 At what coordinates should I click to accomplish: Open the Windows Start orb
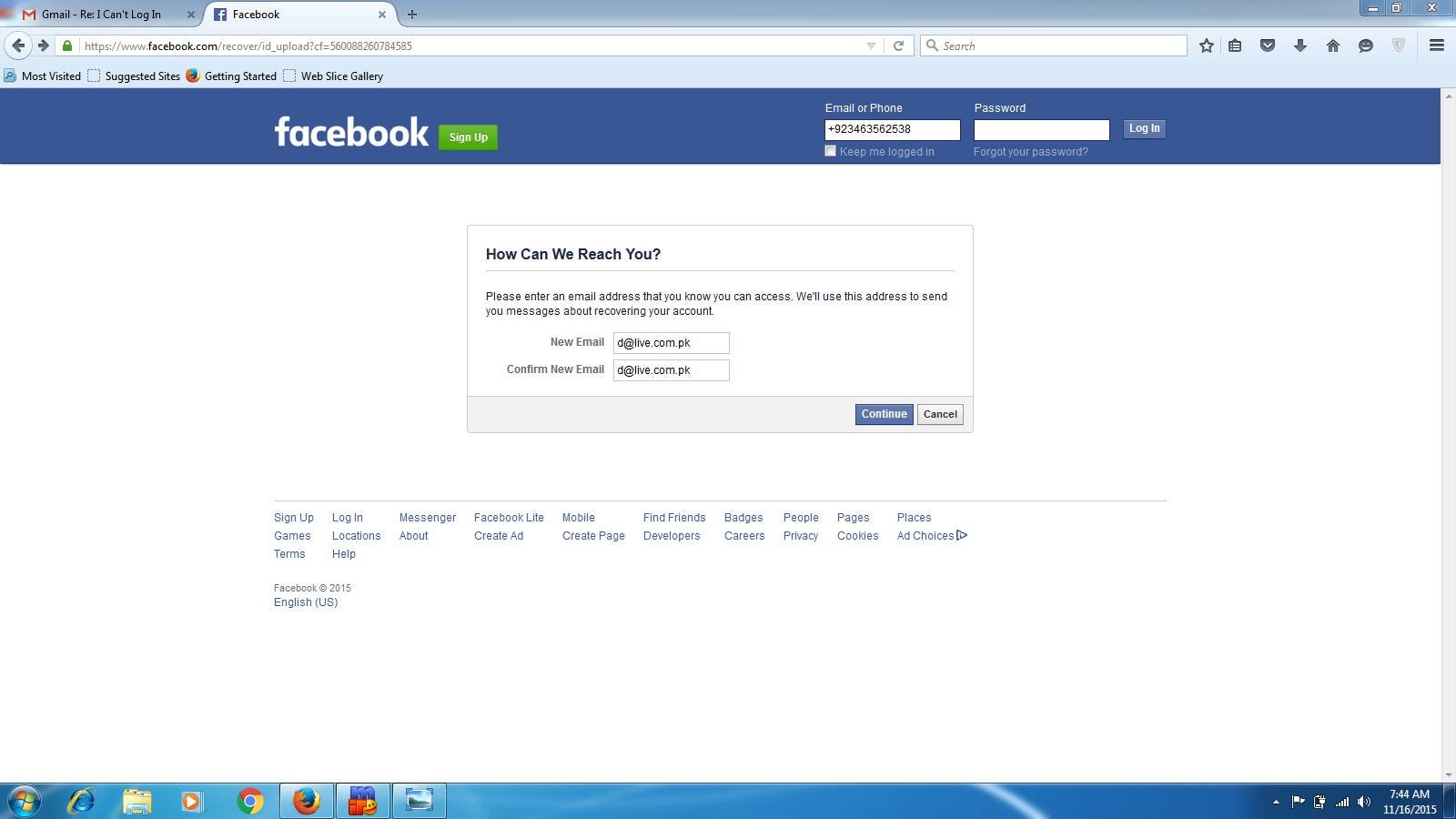[25, 801]
